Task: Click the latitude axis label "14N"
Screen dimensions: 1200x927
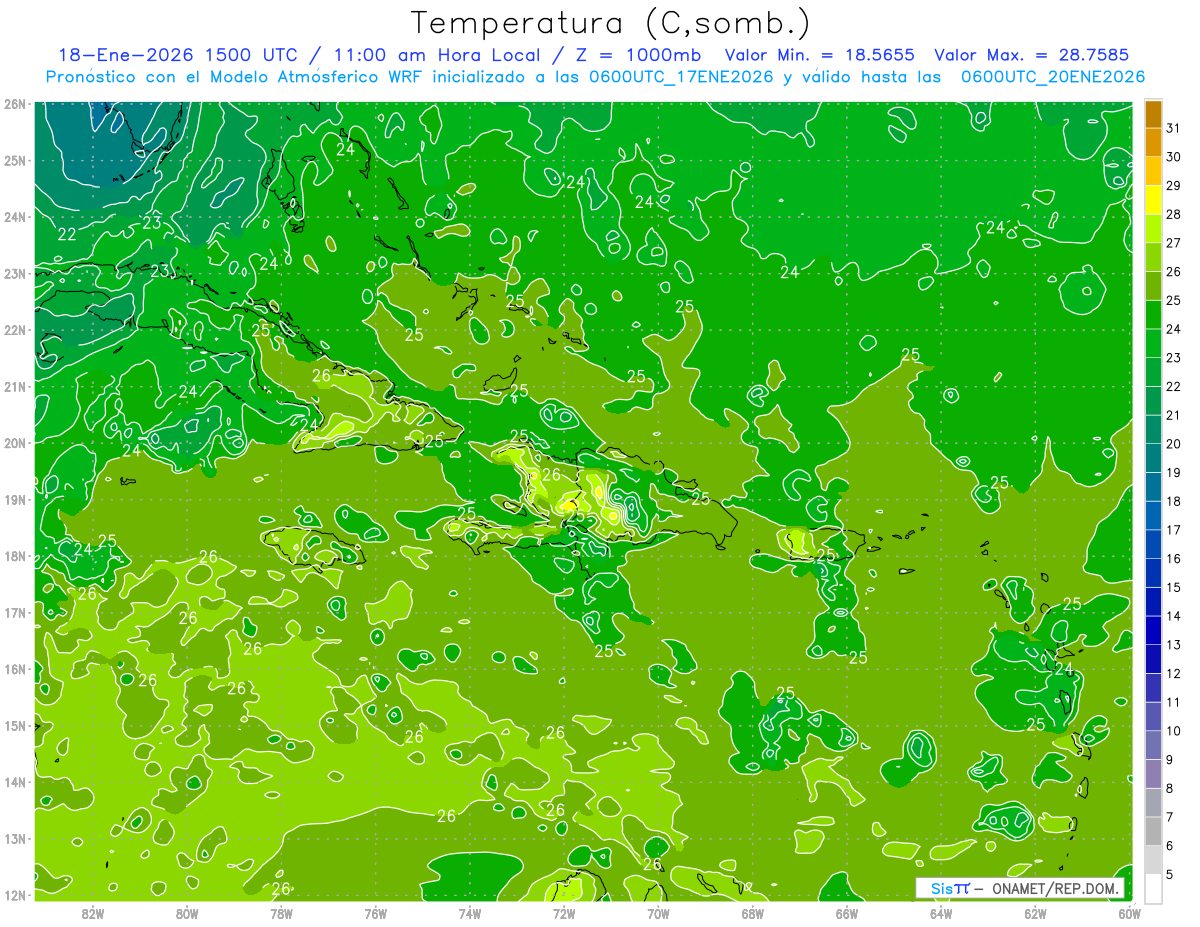Action: coord(14,782)
